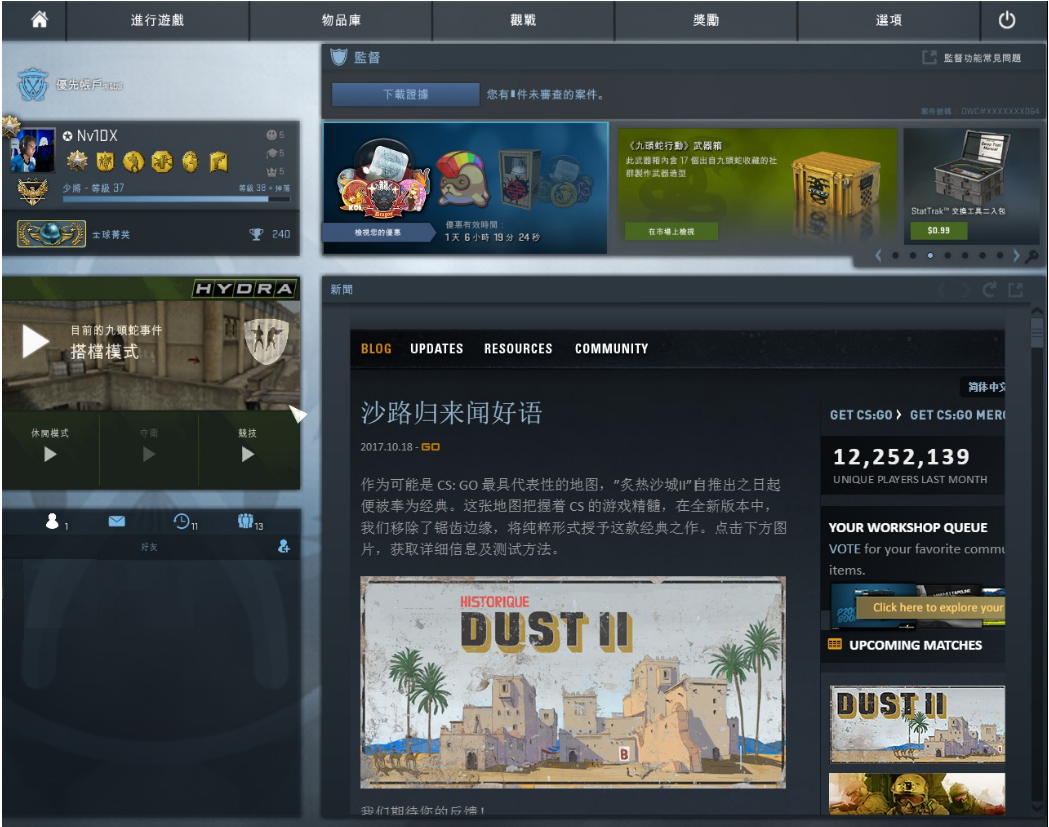Screen dimensions: 1049x827
Task: Open Nv1DX player avatar
Action: tap(33, 151)
